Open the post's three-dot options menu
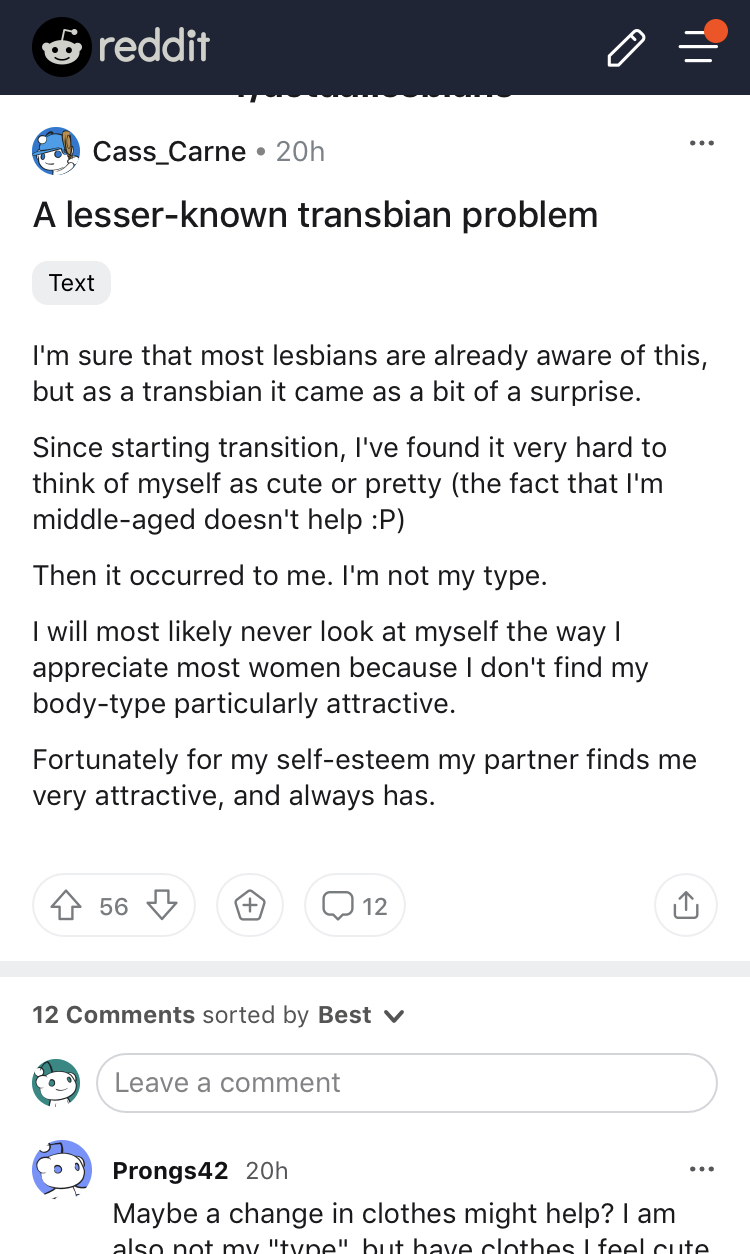 coord(702,144)
